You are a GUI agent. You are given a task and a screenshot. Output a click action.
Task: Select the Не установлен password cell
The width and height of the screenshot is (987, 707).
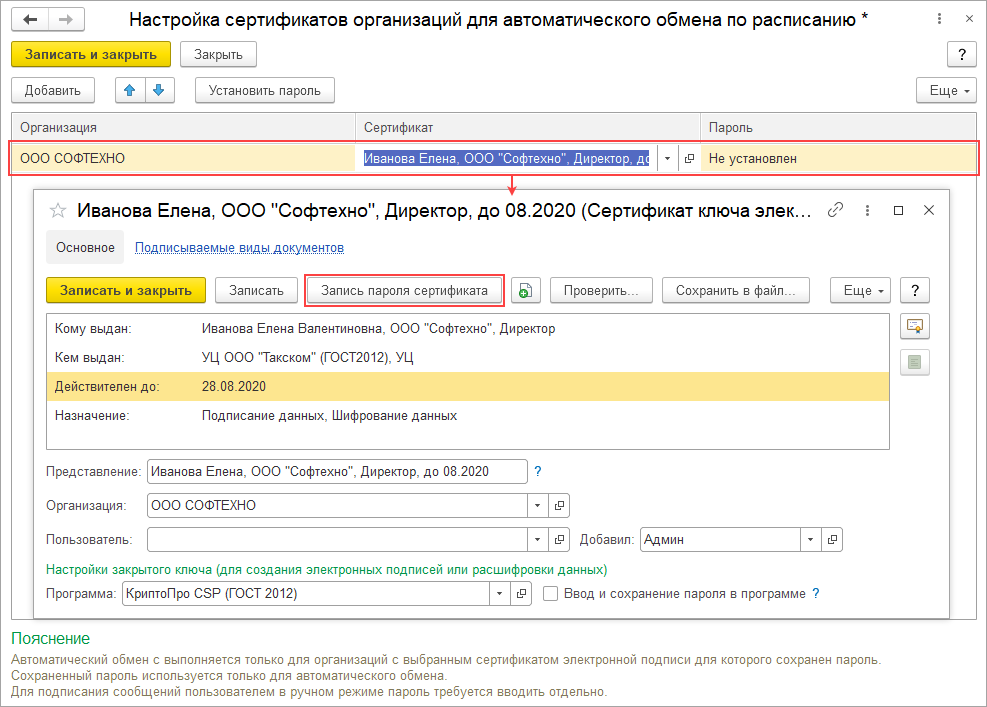[838, 159]
